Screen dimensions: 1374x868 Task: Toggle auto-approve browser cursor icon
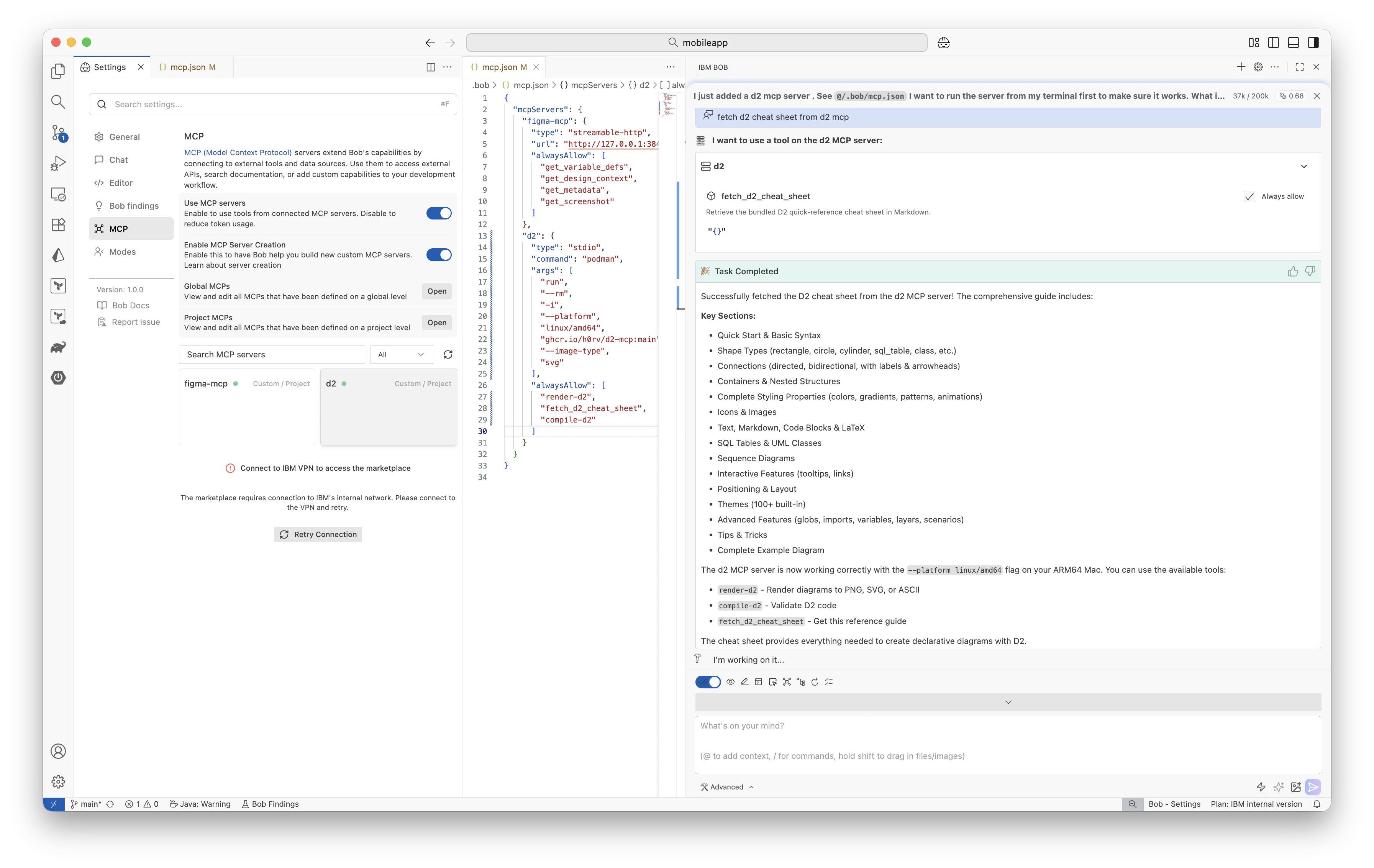click(x=772, y=682)
